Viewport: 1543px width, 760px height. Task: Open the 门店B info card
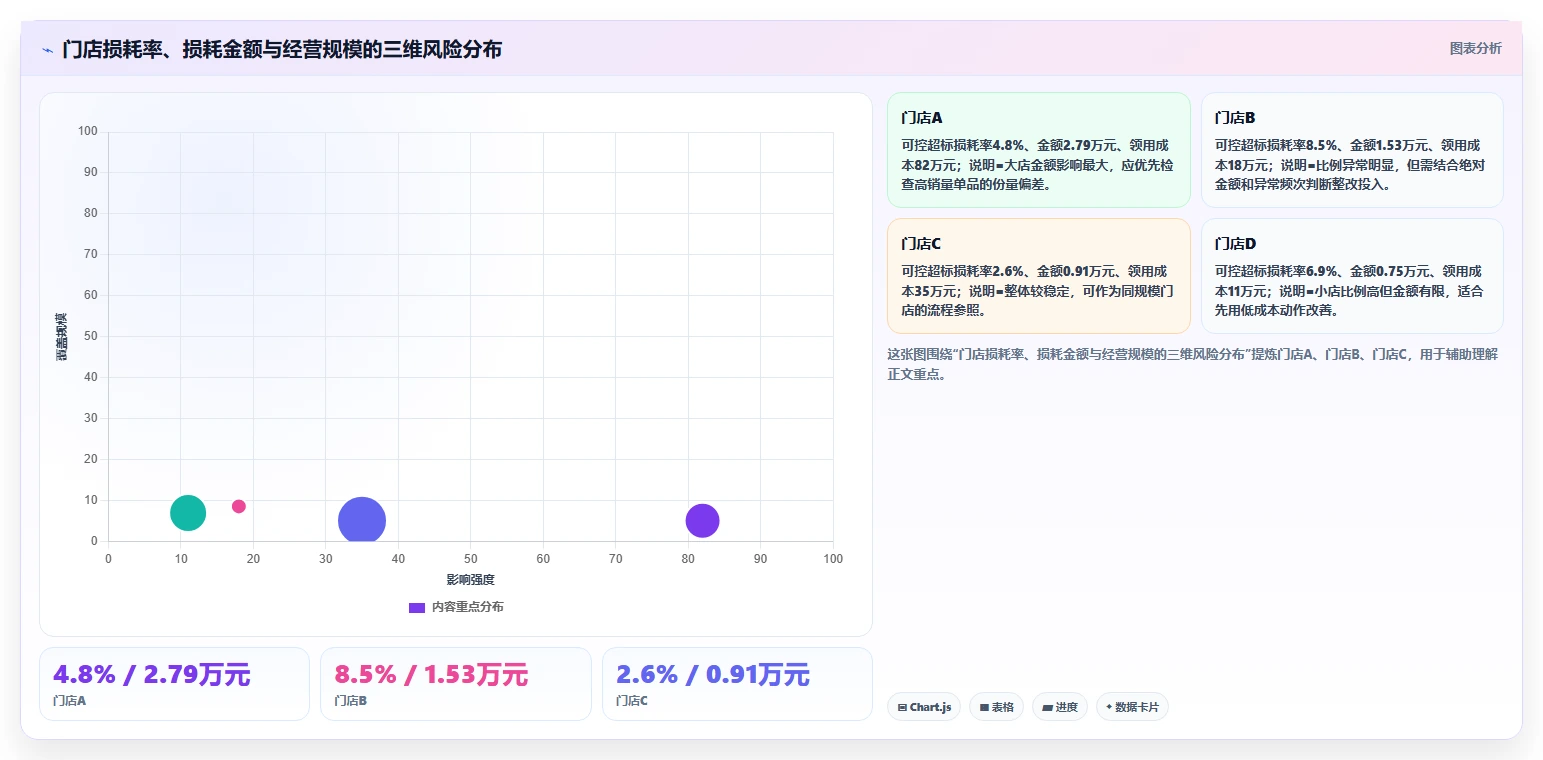point(1352,150)
